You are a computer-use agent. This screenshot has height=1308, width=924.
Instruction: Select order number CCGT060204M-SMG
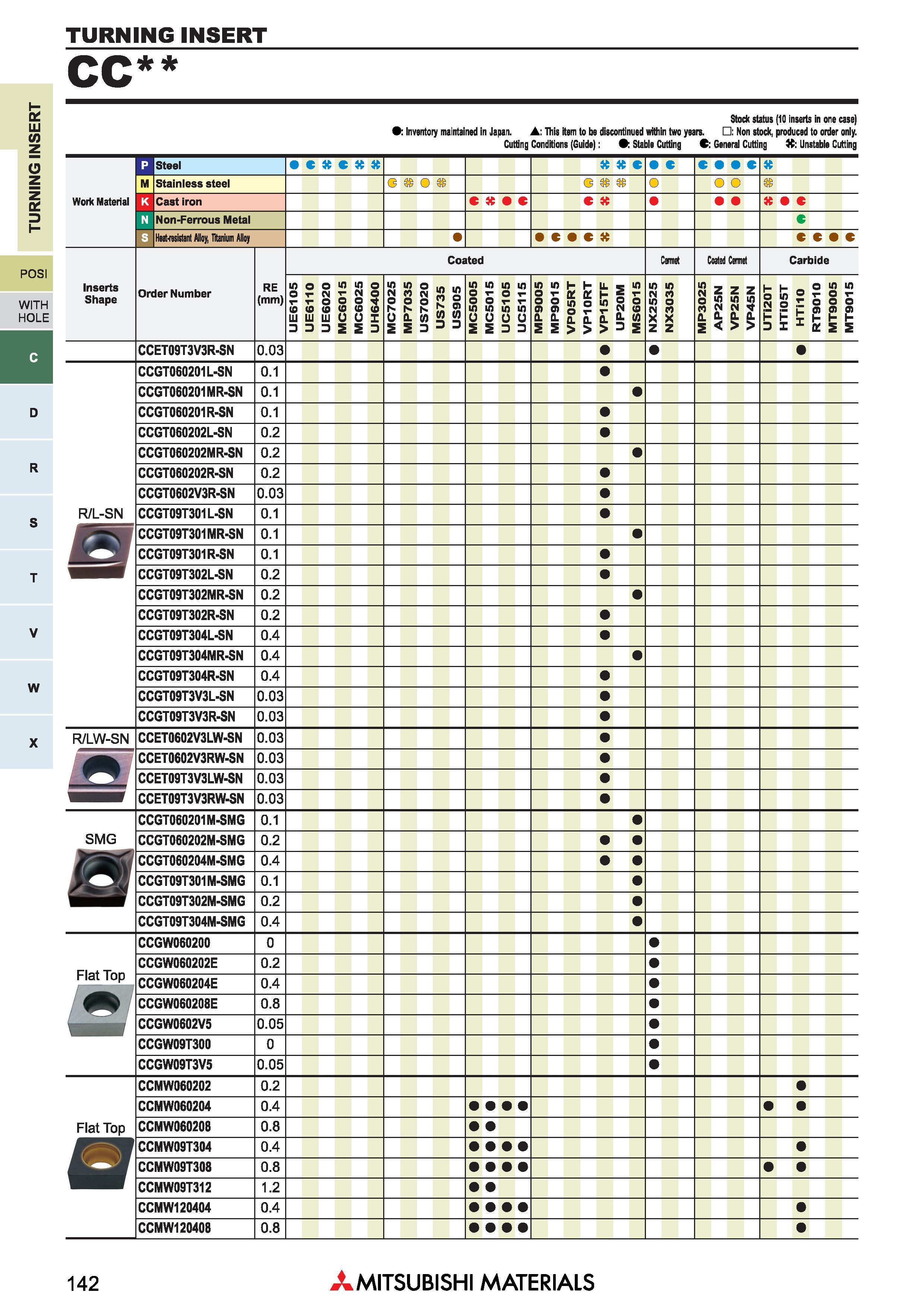click(191, 860)
